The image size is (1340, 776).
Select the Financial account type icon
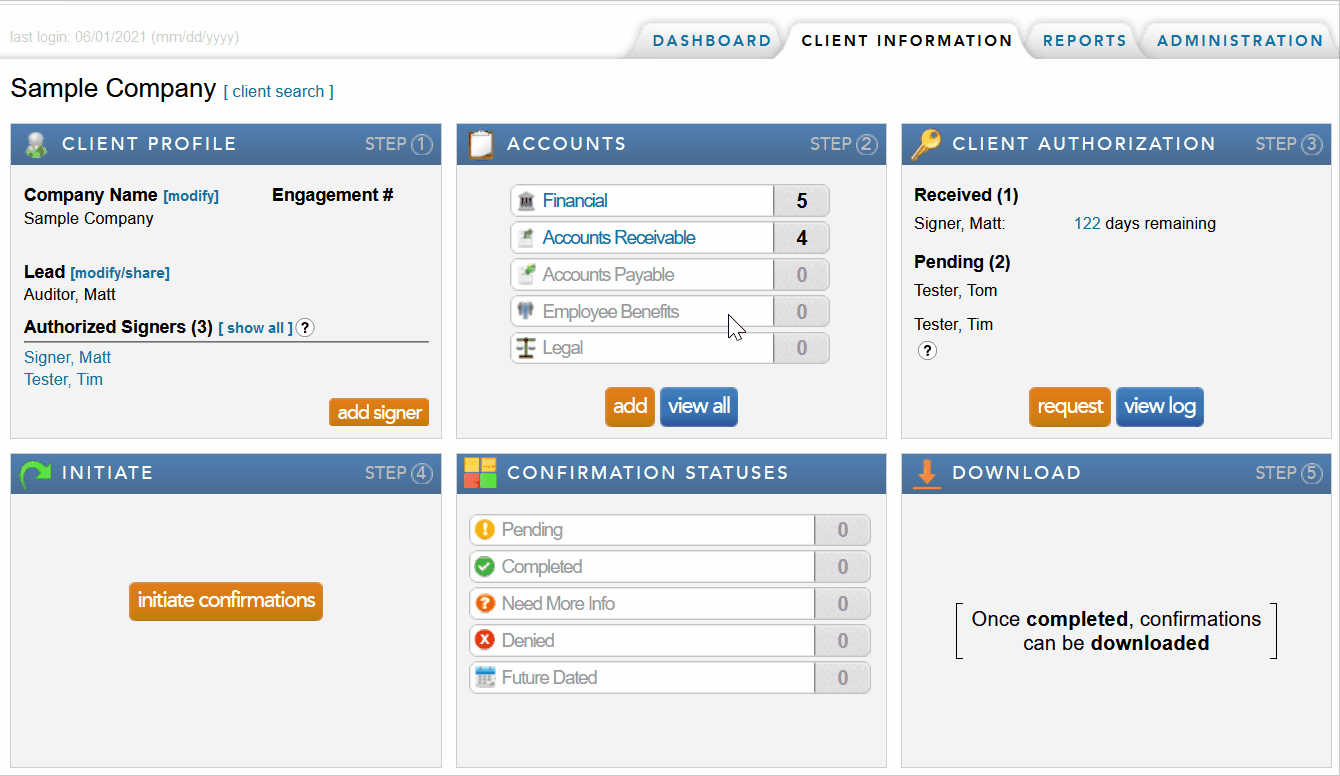click(527, 200)
